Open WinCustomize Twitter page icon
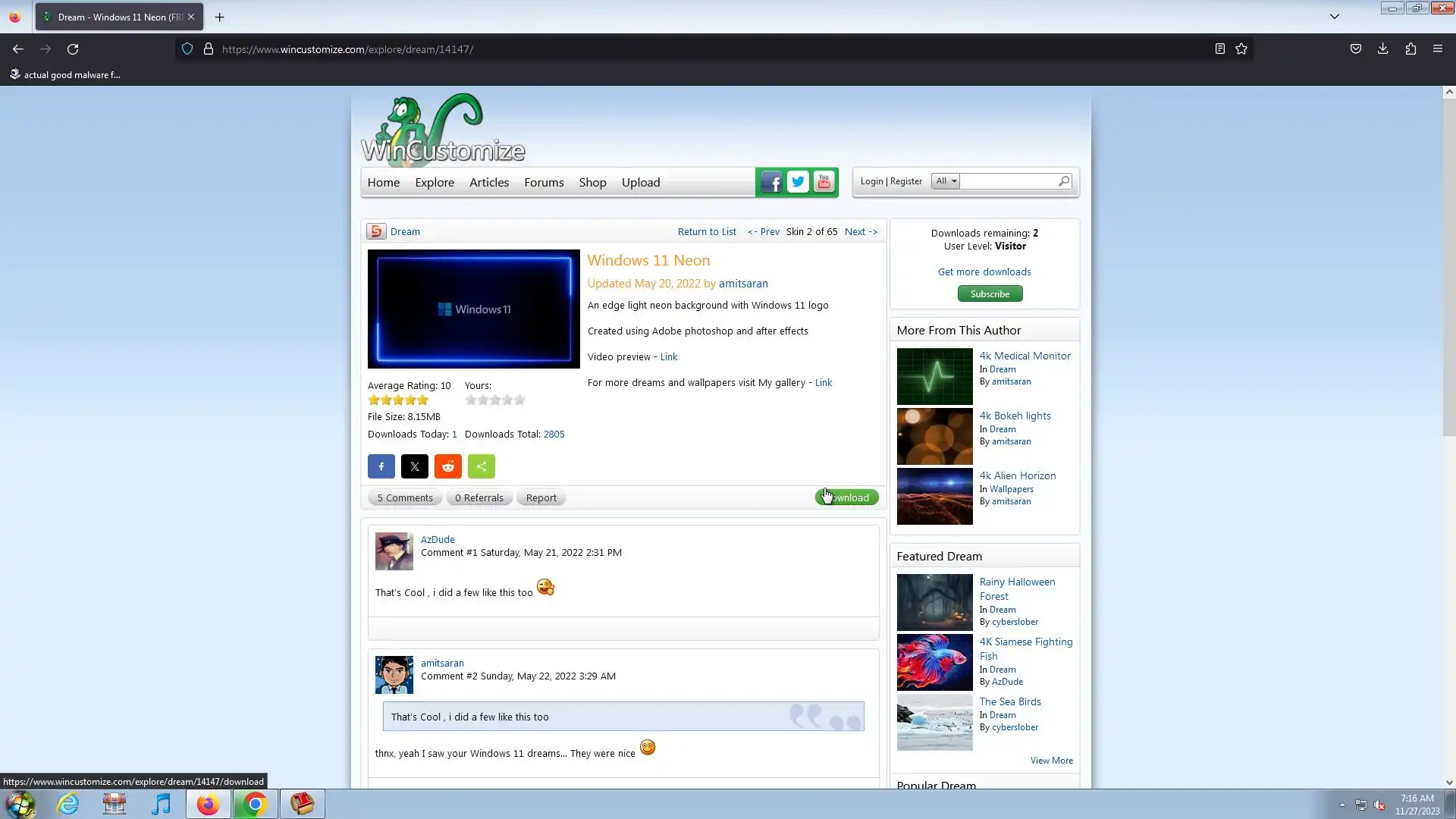 [797, 182]
